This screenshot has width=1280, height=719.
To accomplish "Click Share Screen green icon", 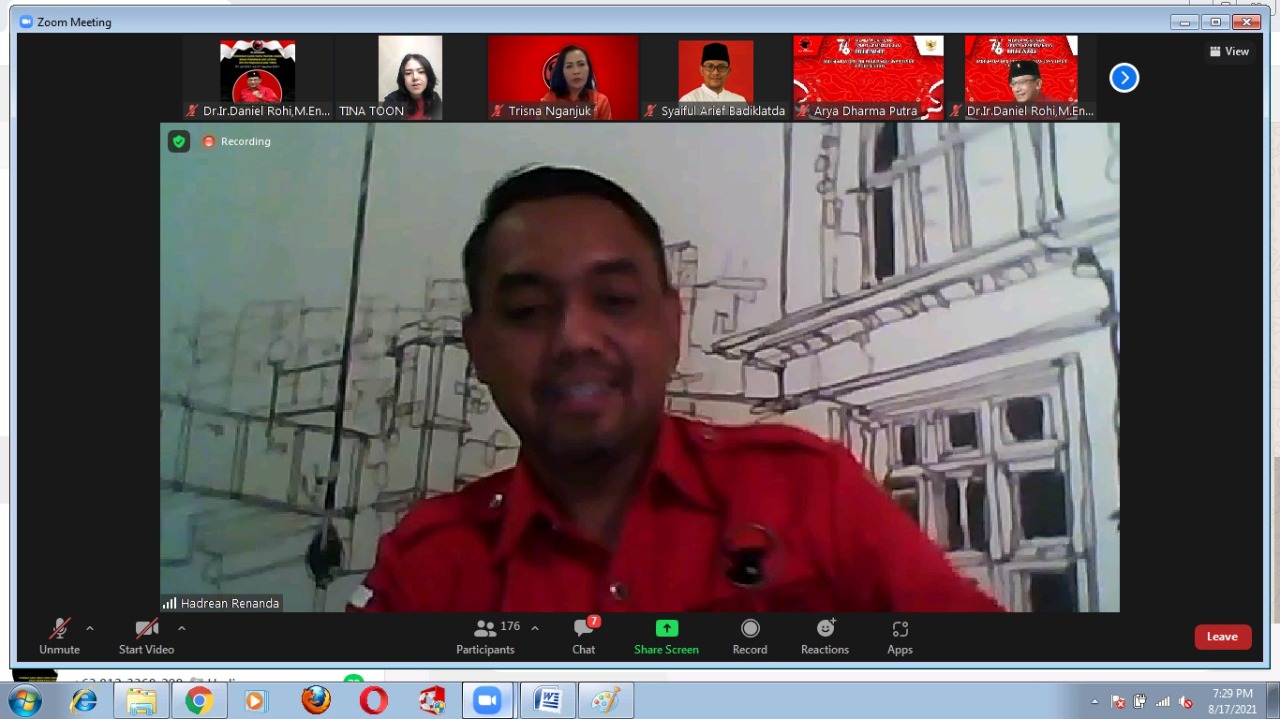I will [666, 629].
